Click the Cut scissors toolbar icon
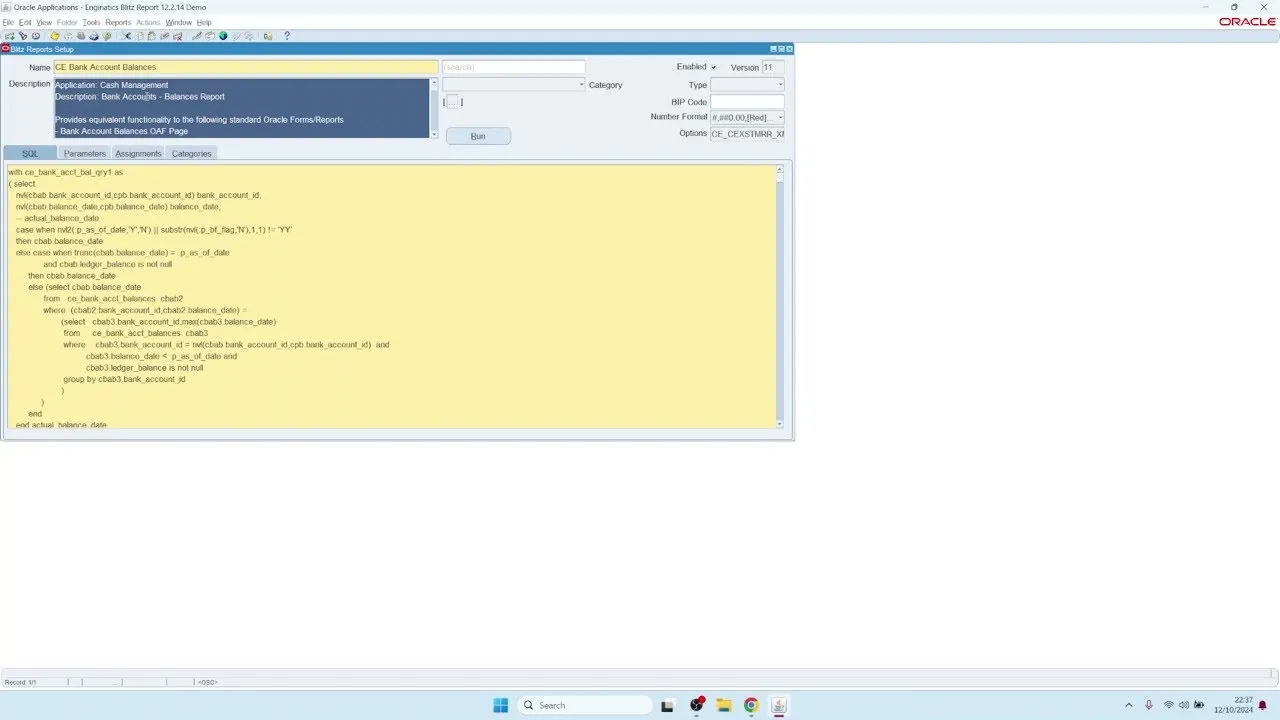Viewport: 1280px width, 720px height. click(x=126, y=36)
